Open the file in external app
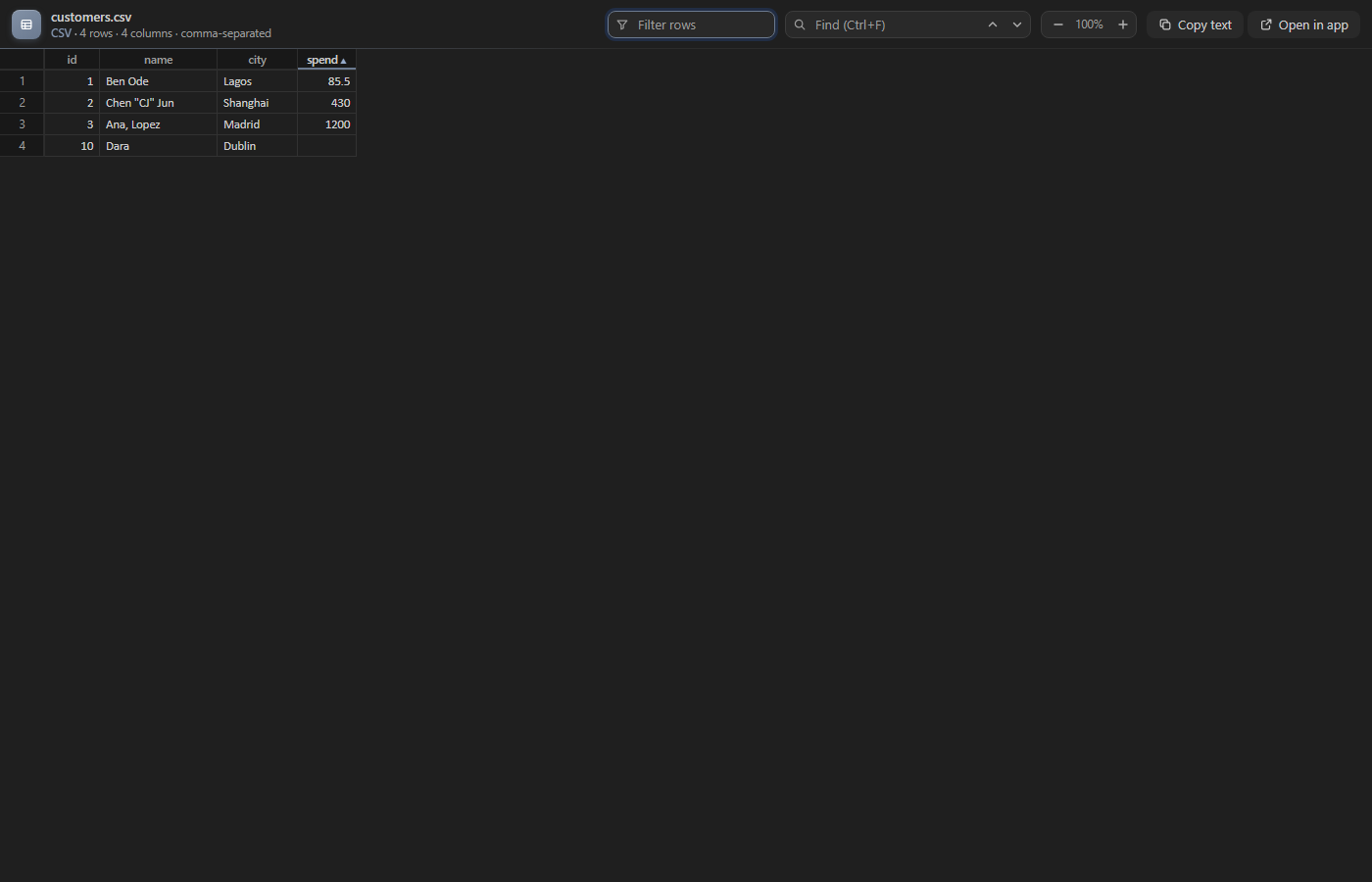 click(1304, 24)
